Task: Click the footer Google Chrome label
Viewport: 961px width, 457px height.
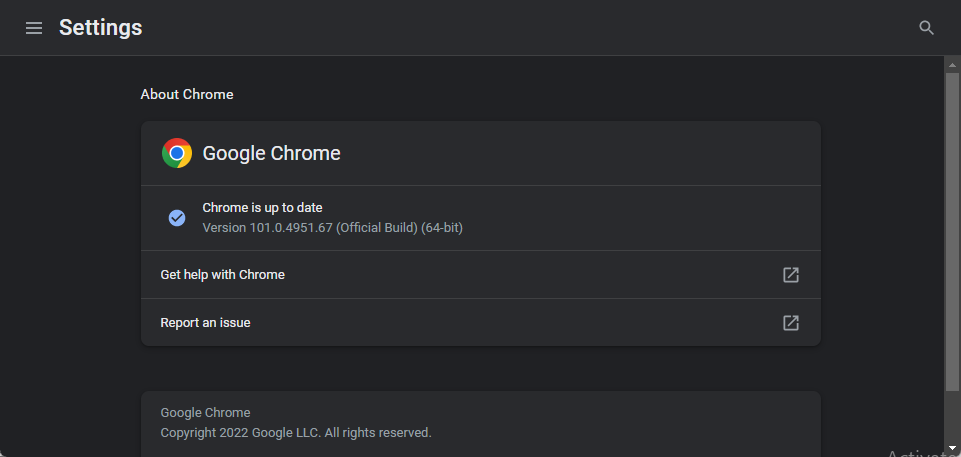Action: pyautogui.click(x=205, y=413)
